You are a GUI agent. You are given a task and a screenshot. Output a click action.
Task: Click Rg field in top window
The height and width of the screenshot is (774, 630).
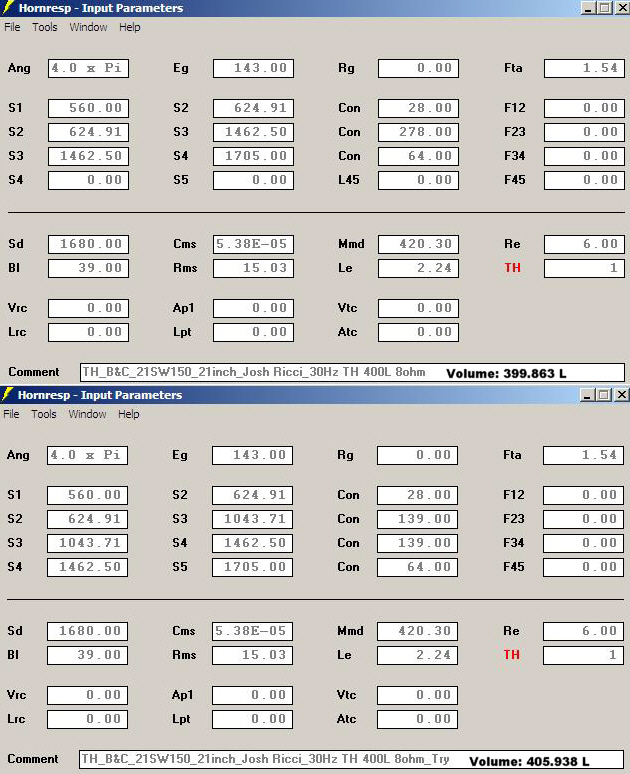pos(418,68)
